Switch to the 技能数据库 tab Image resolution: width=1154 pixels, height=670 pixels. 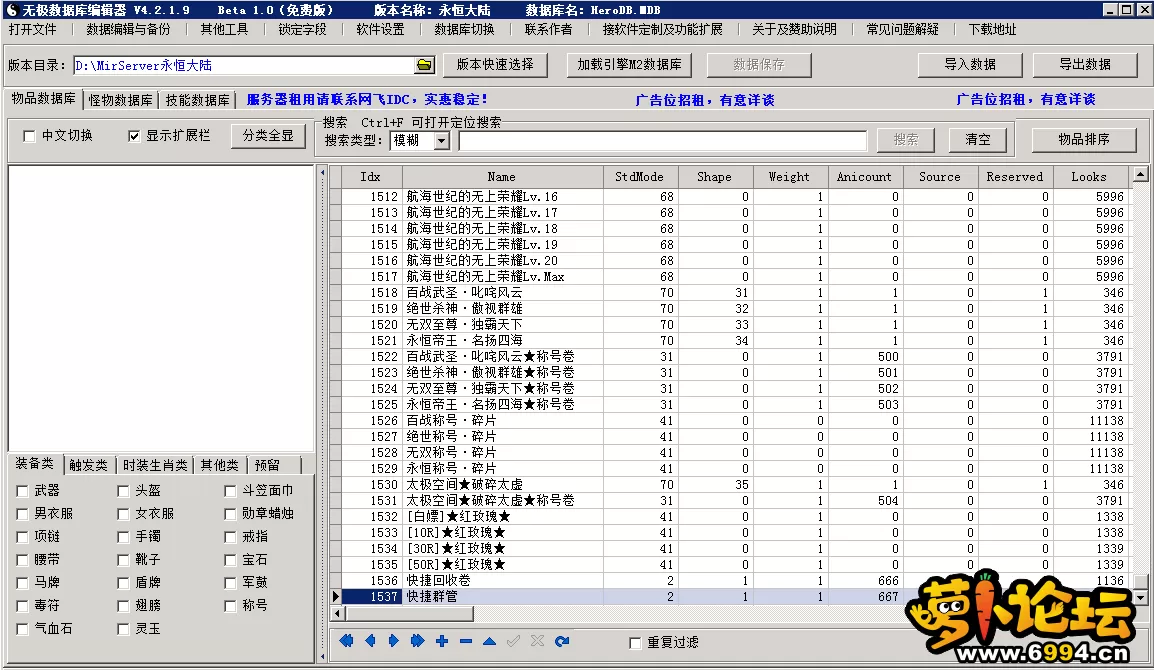pos(197,100)
